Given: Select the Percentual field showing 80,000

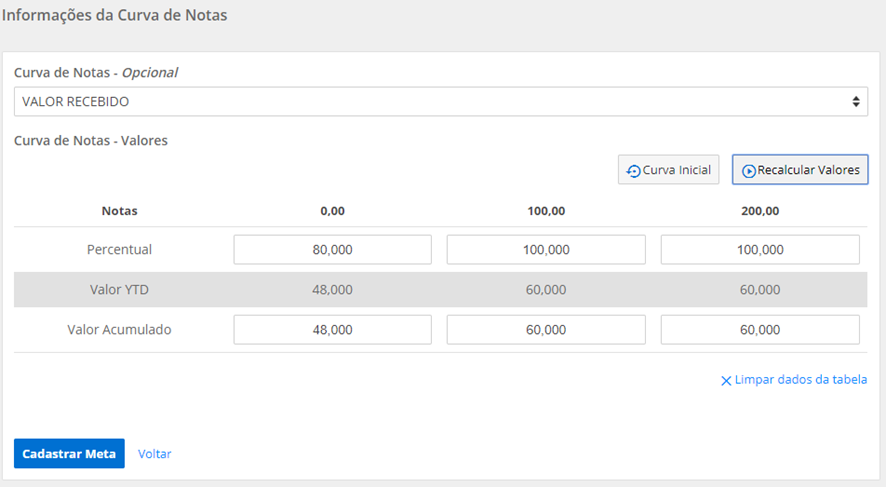Looking at the screenshot, I should 332,250.
